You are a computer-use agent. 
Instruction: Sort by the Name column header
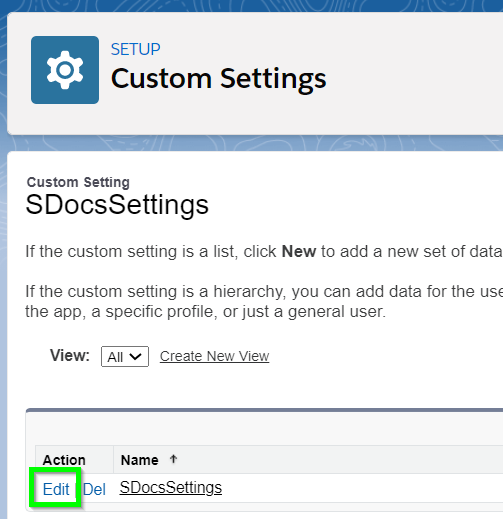[x=139, y=460]
